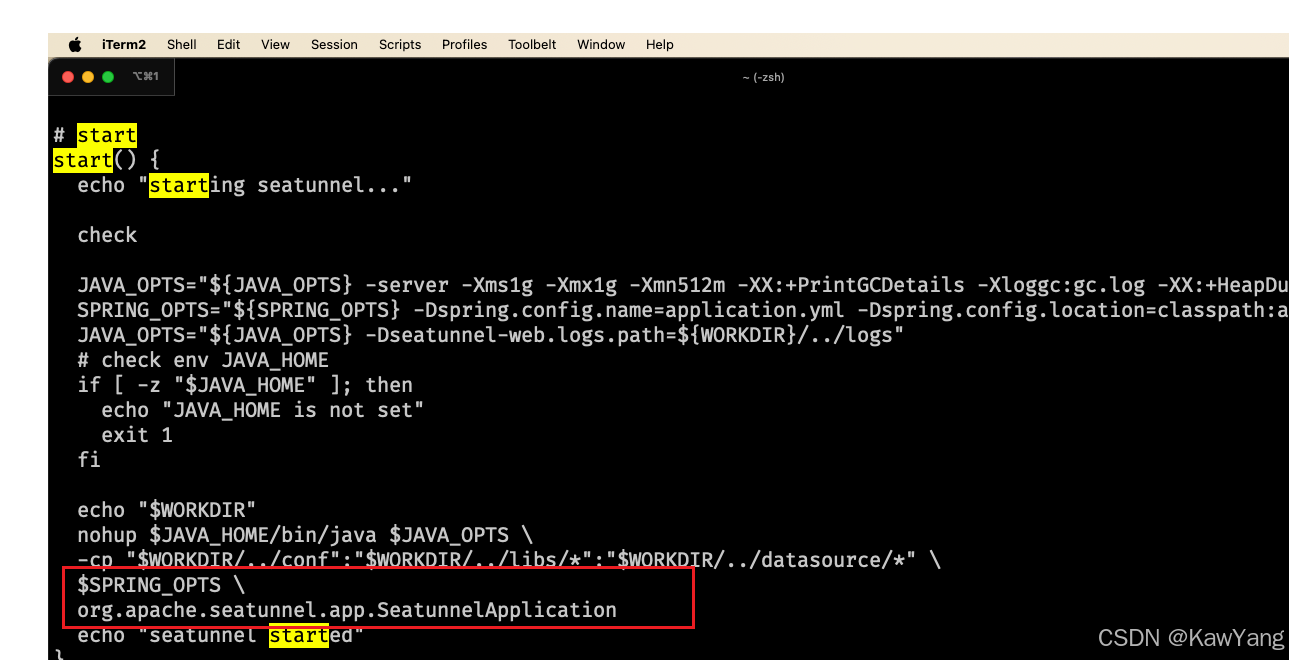Click the 'start() {' function definition
This screenshot has height=660, width=1289.
tap(107, 160)
